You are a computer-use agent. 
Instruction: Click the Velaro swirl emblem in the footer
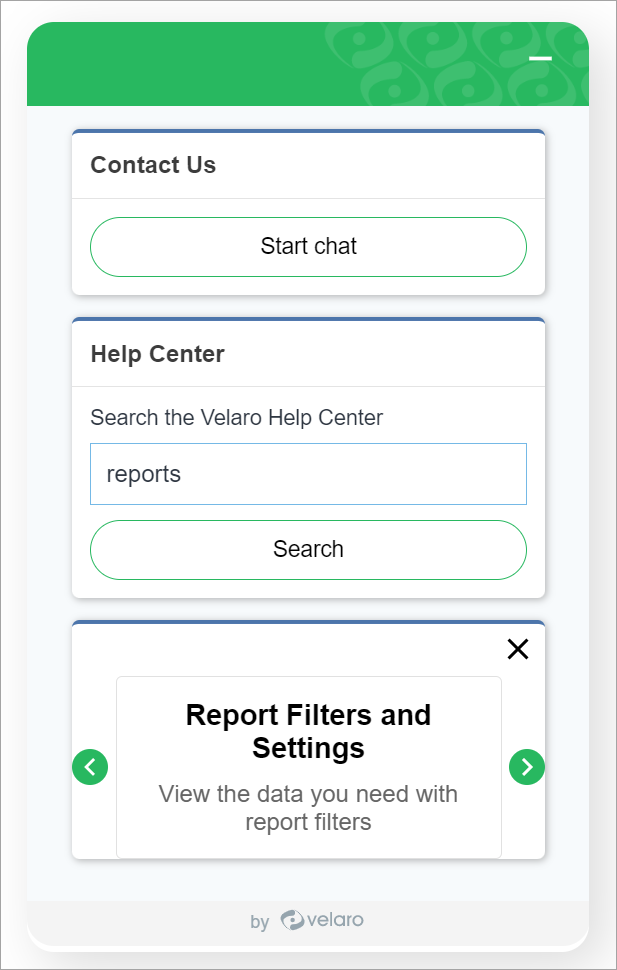tap(292, 920)
